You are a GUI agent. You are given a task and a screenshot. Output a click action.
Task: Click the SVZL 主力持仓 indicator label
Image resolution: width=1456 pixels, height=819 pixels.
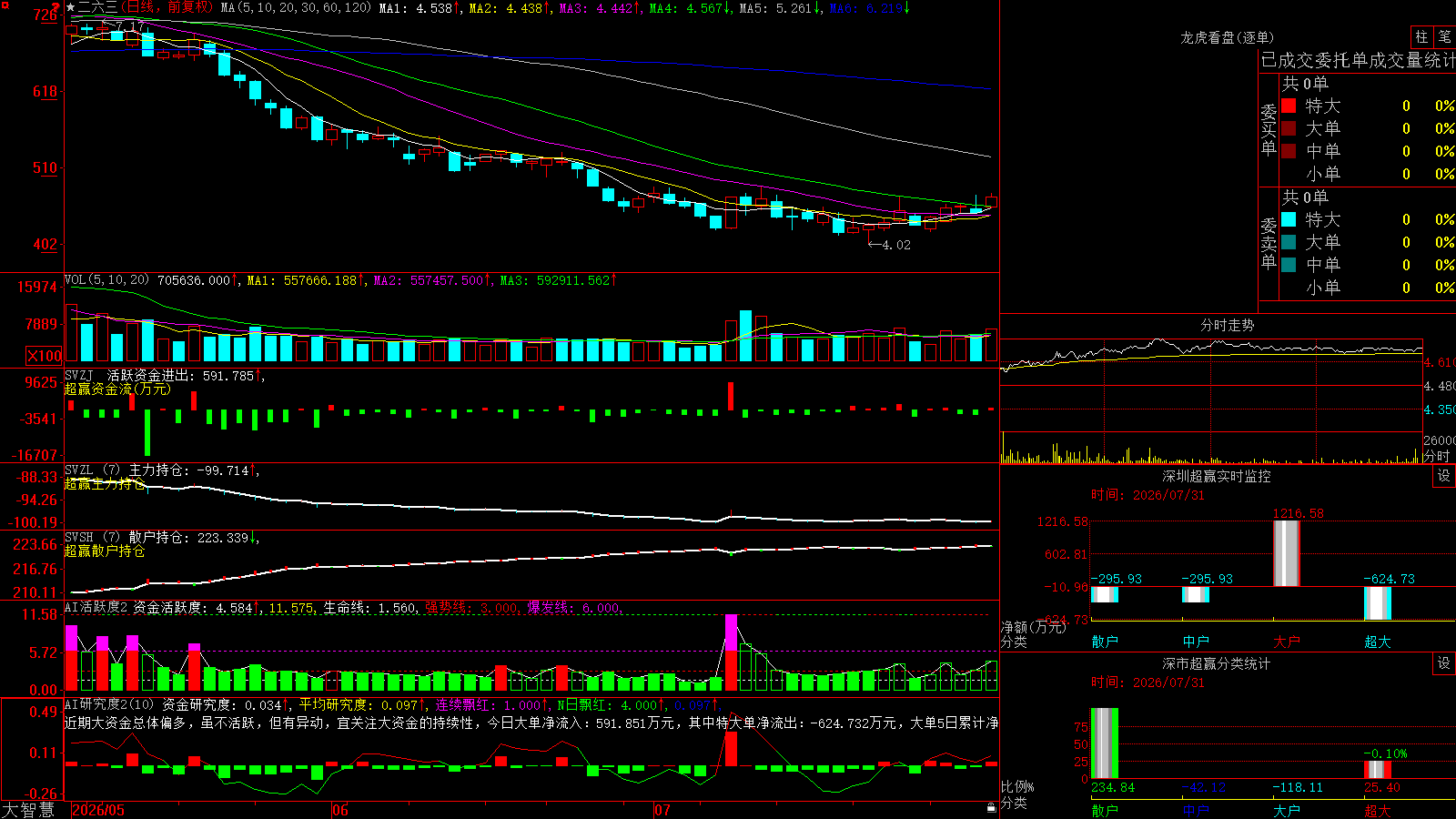(x=127, y=470)
